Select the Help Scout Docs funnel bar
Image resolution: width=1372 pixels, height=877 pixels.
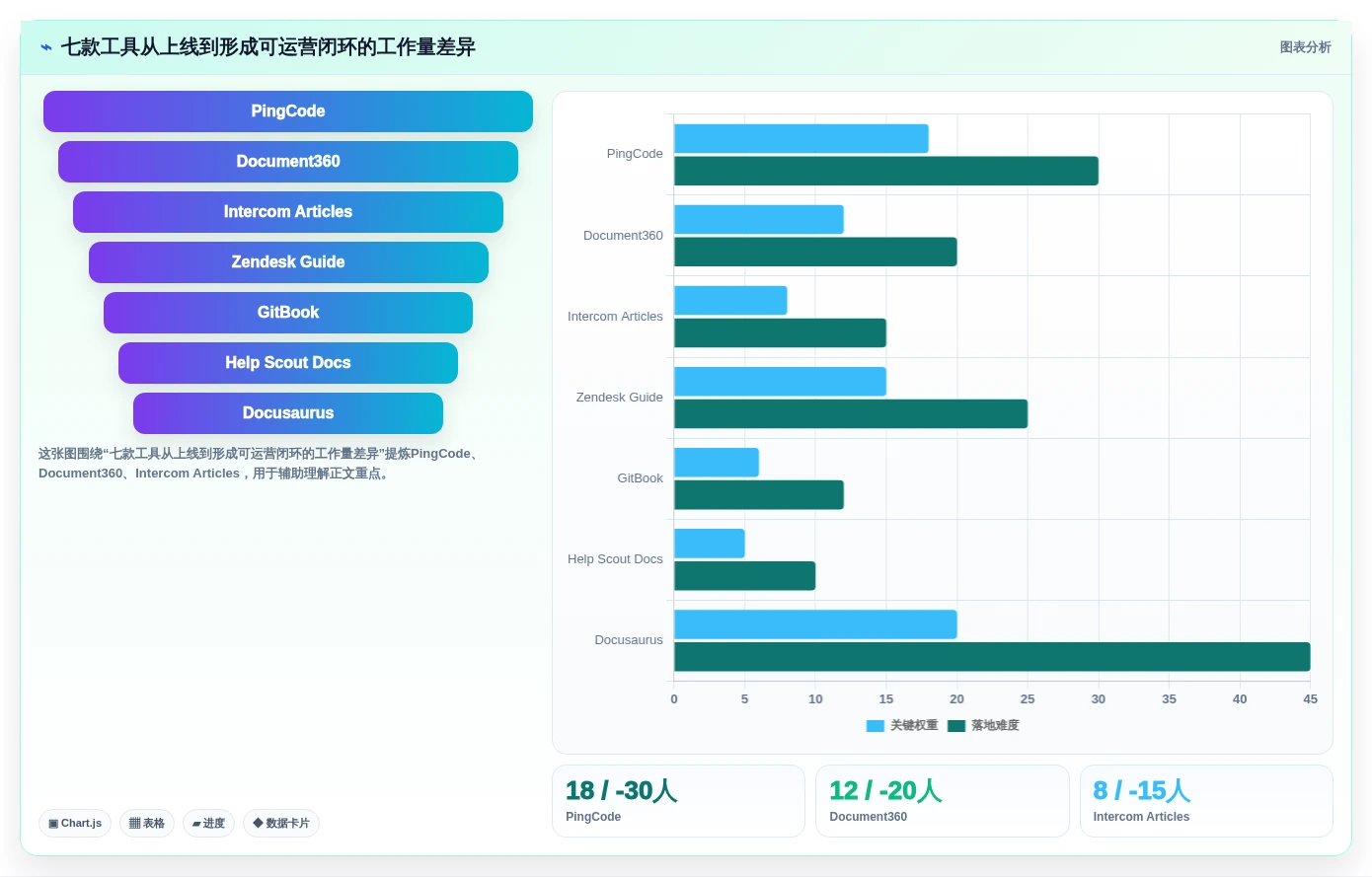[288, 363]
